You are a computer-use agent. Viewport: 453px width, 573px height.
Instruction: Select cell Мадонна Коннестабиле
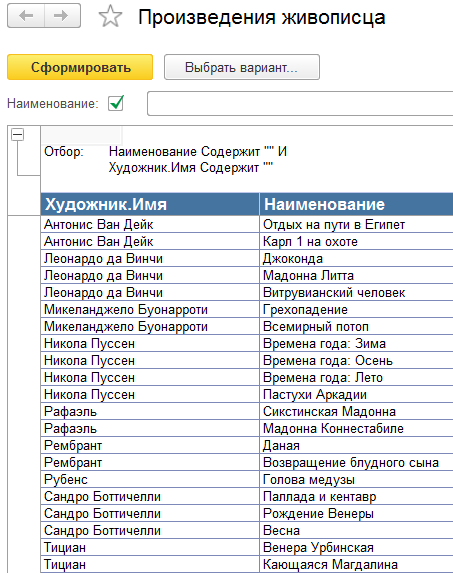click(356, 428)
